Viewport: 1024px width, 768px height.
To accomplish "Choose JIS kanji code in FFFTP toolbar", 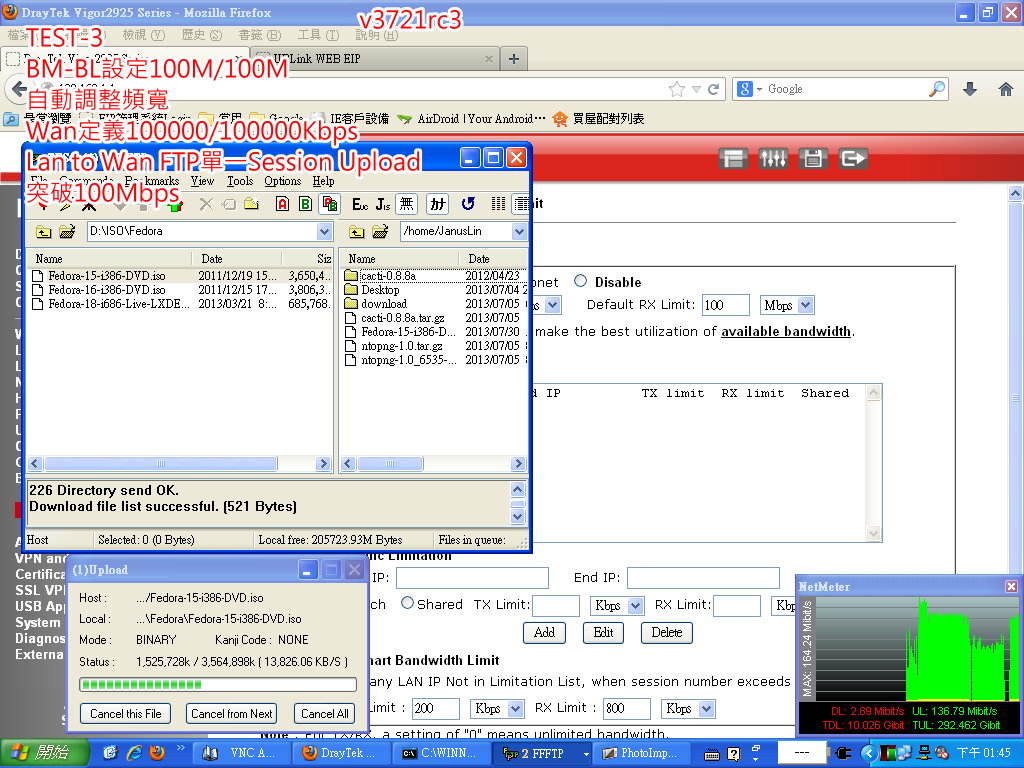I will pyautogui.click(x=383, y=204).
